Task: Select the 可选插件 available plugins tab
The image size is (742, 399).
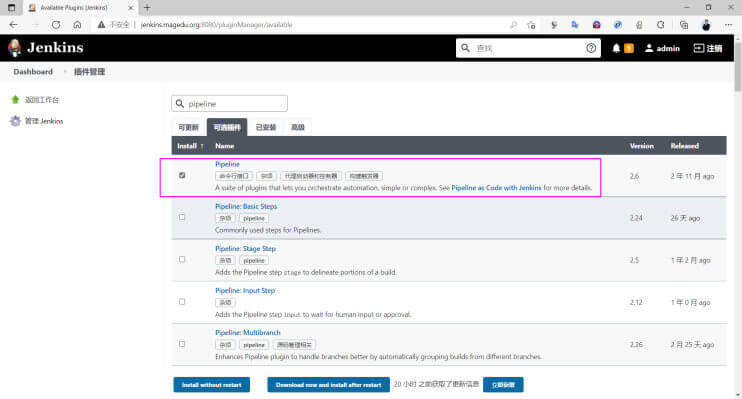Action: pyautogui.click(x=227, y=127)
